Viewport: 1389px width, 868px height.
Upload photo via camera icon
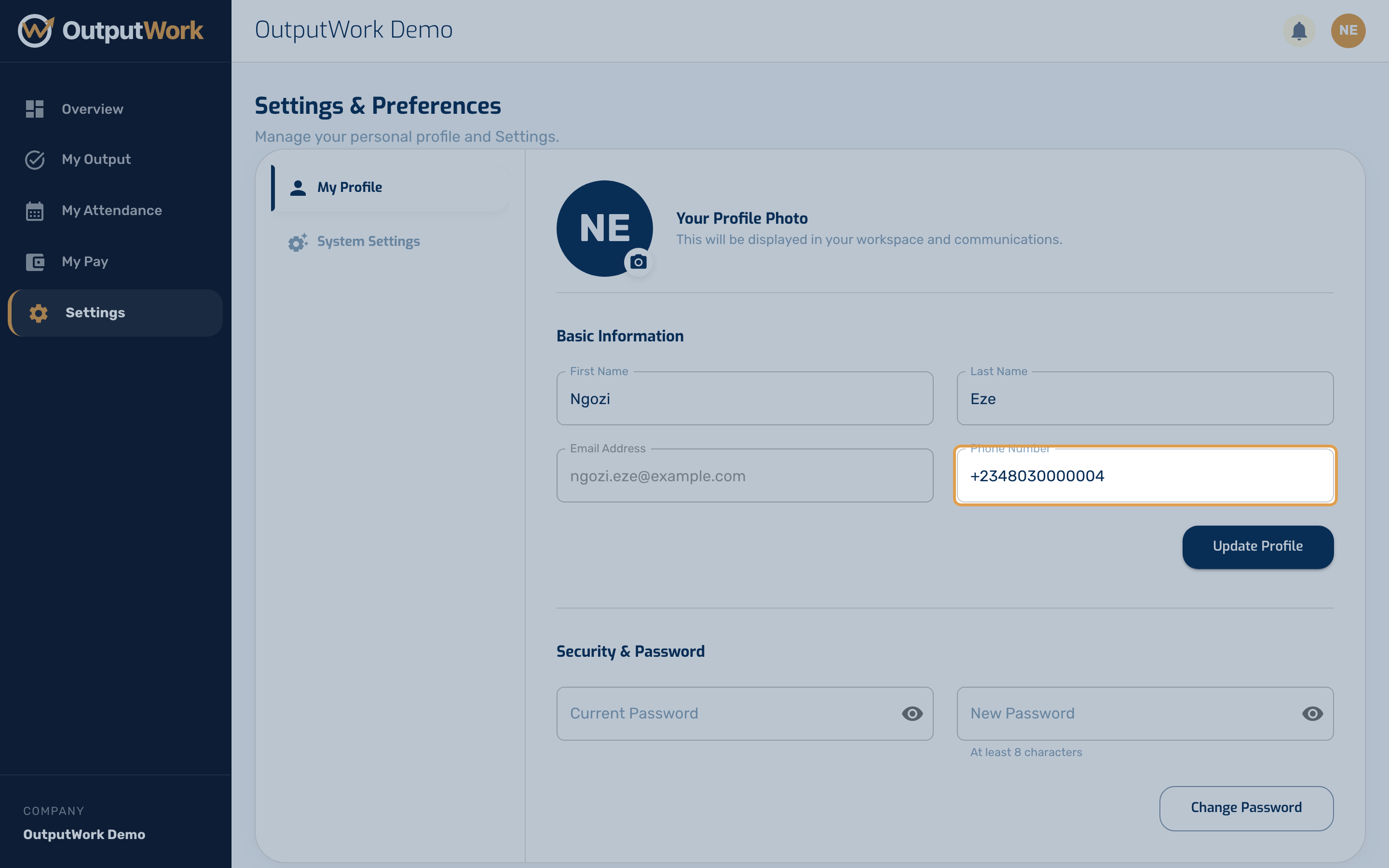click(638, 262)
